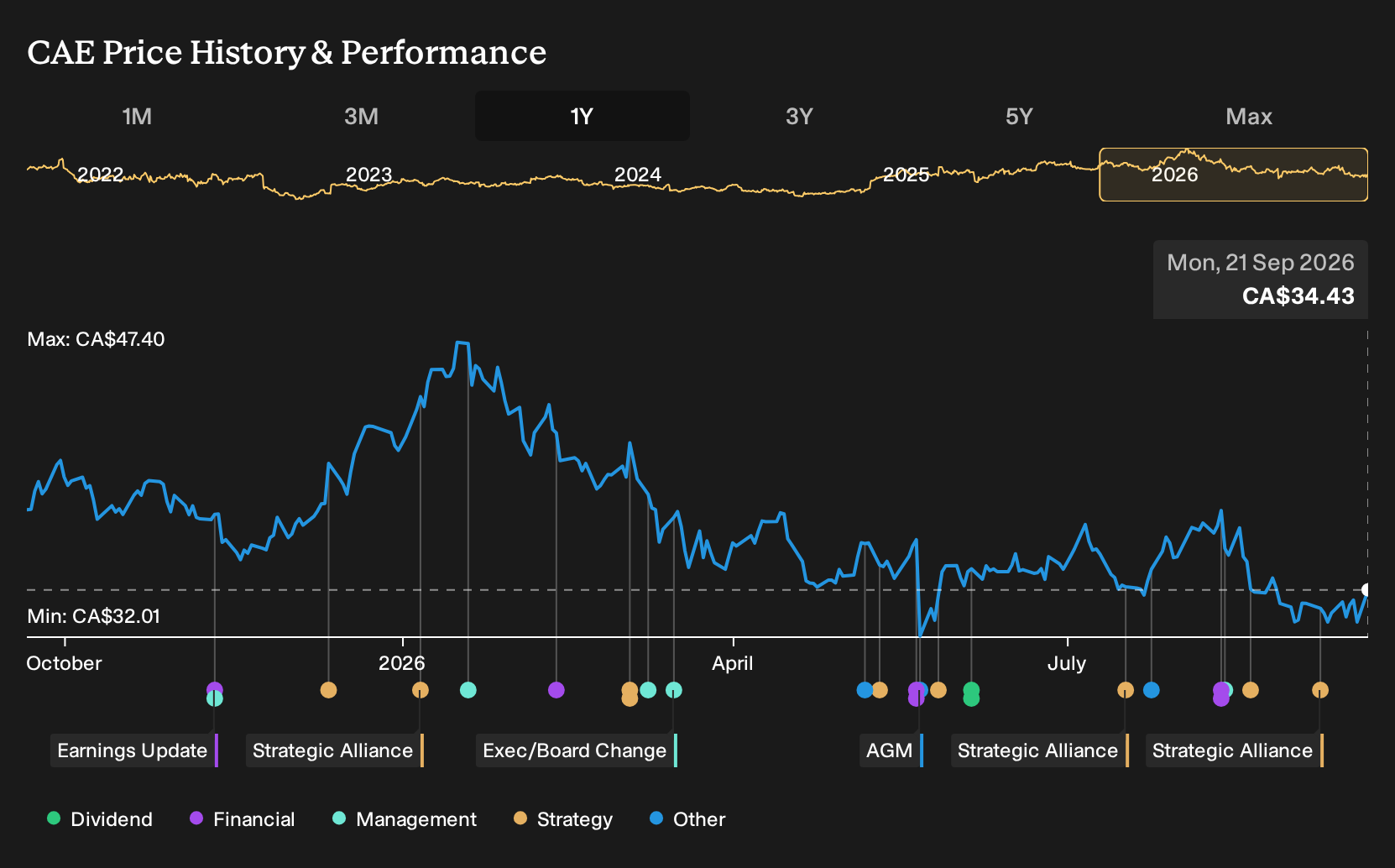The height and width of the screenshot is (868, 1395).
Task: Click the Min: CA$32.01 label
Action: (x=93, y=616)
